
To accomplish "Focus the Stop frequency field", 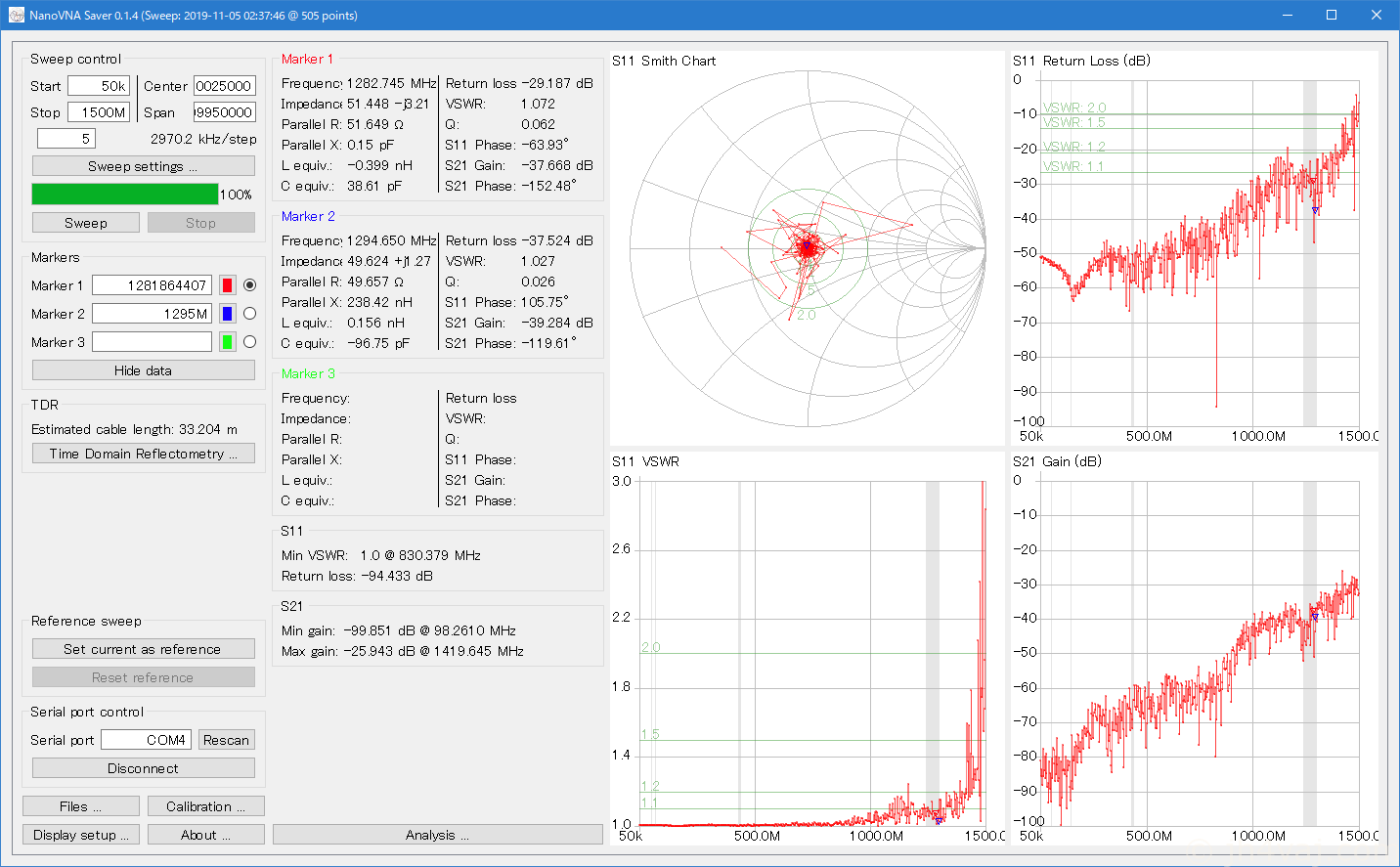I will click(x=99, y=112).
